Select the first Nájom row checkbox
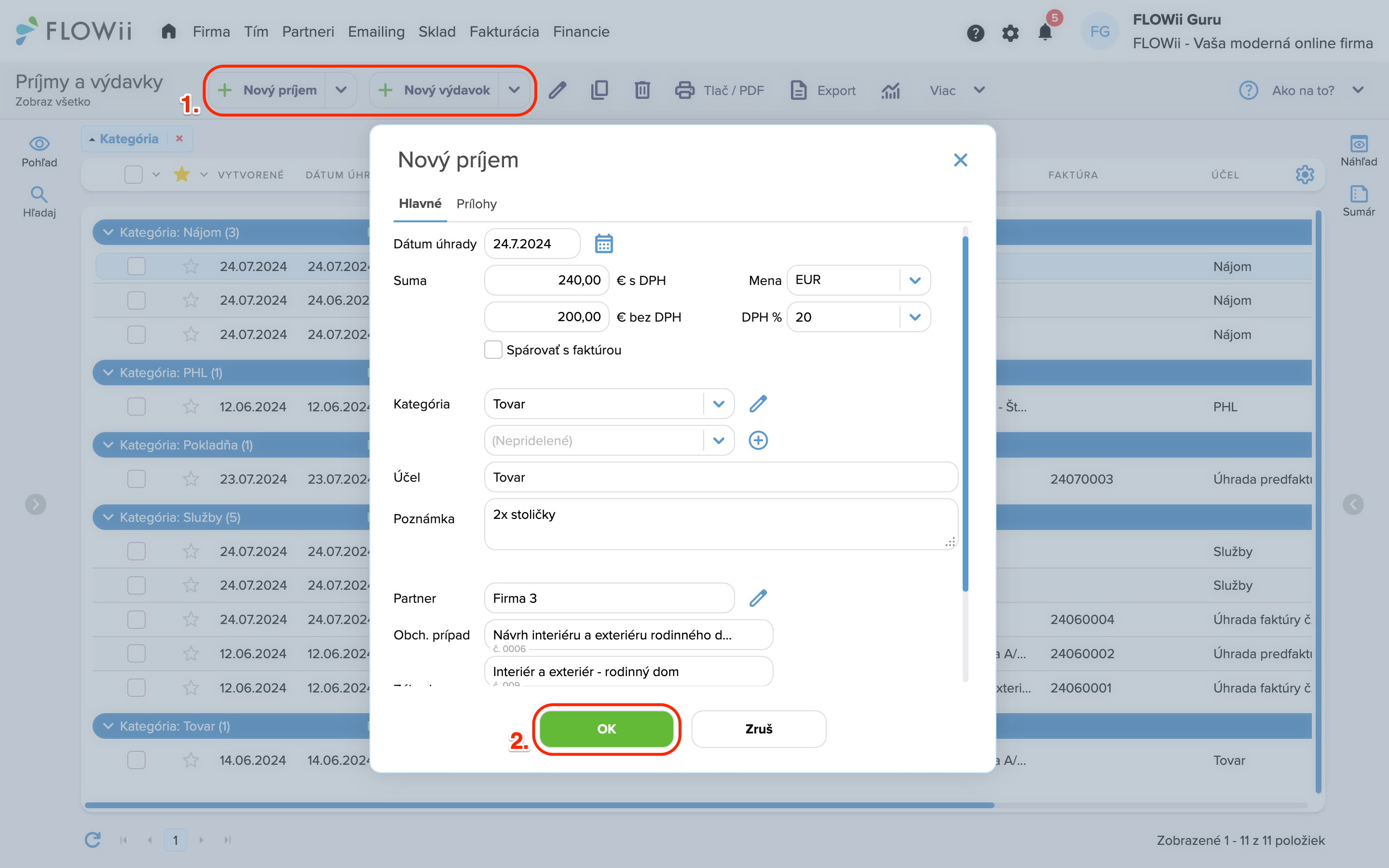The width and height of the screenshot is (1389, 868). click(136, 266)
